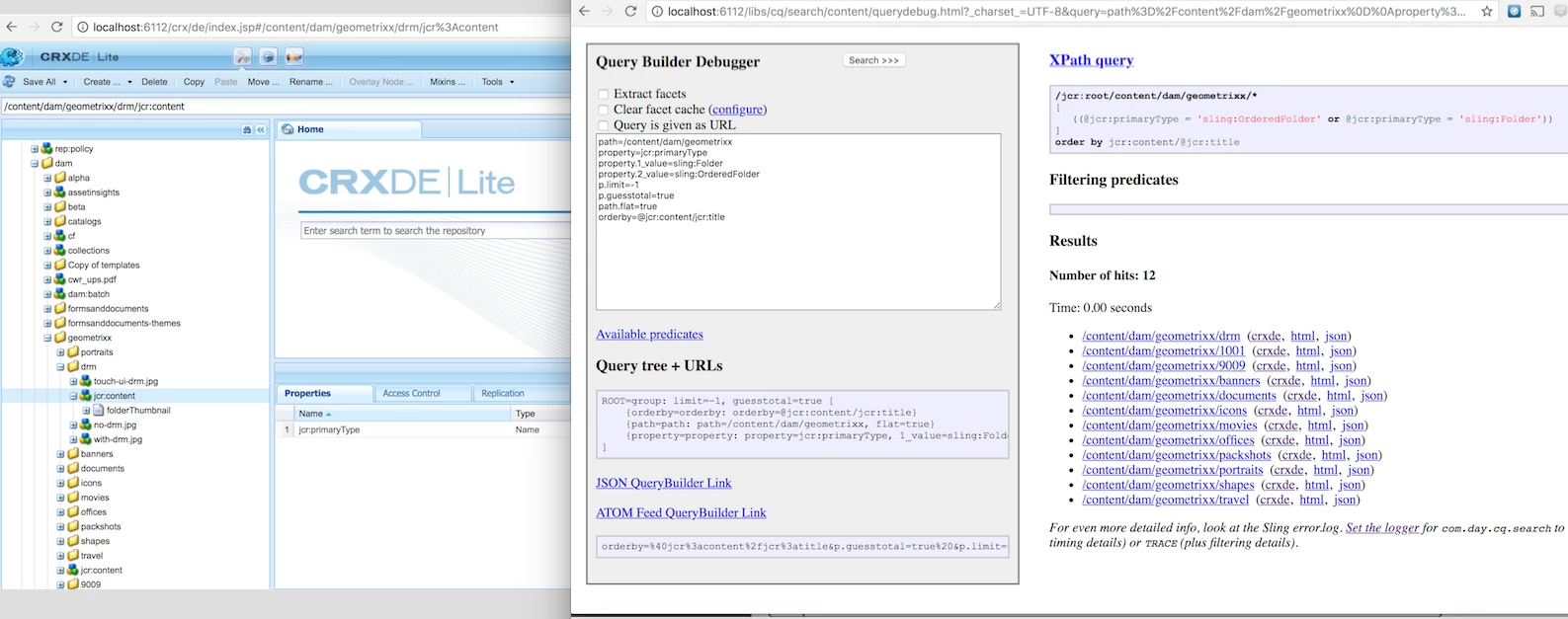
Task: Click Copy in the CRXDE toolbar
Action: tap(194, 82)
